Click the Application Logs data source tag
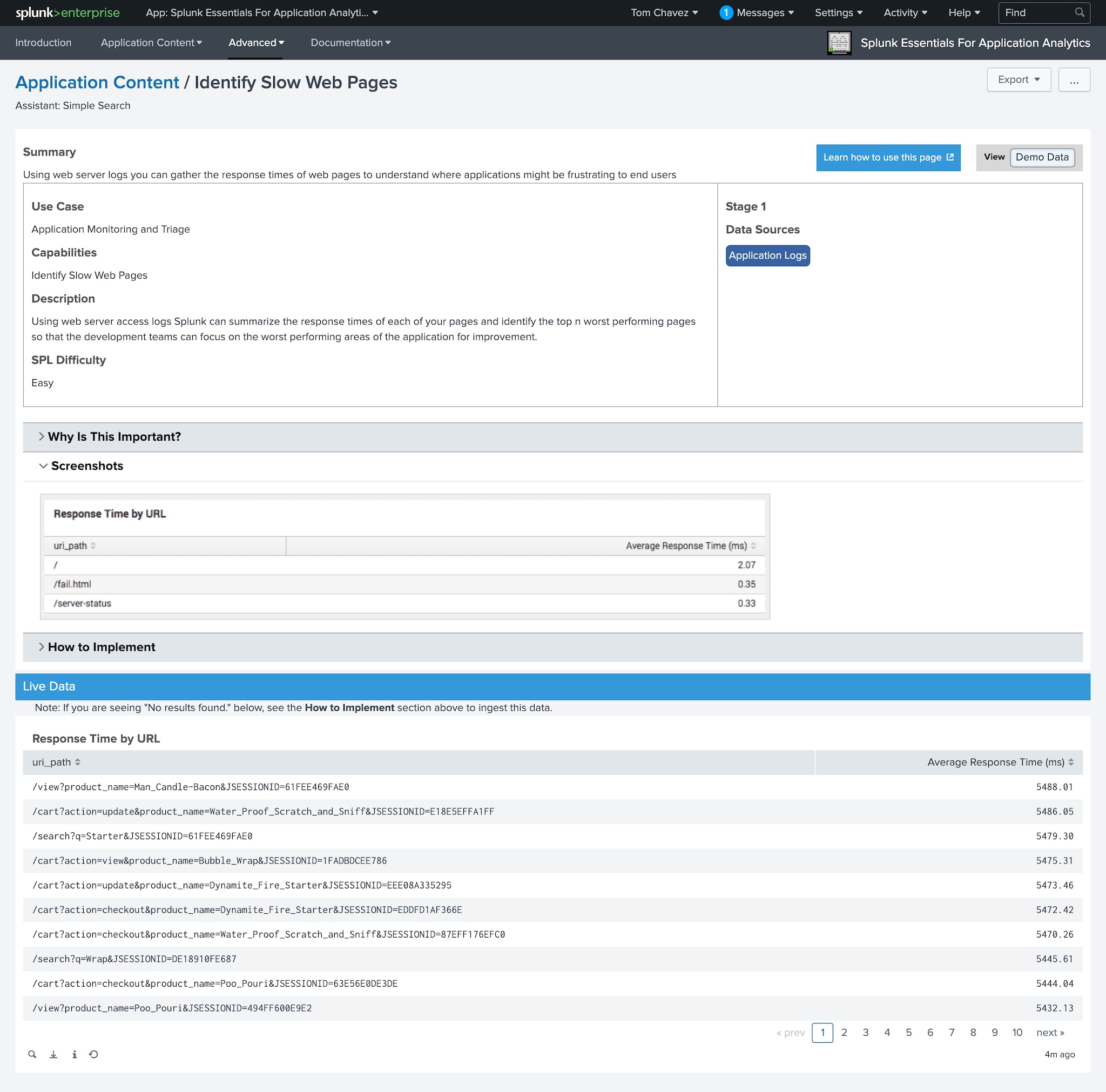Image resolution: width=1106 pixels, height=1092 pixels. click(x=767, y=255)
